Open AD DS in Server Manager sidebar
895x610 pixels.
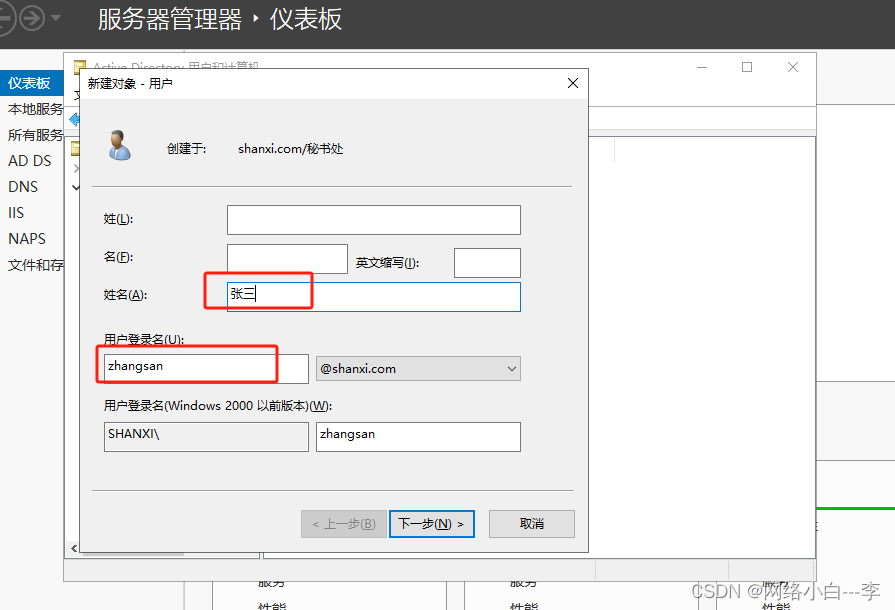point(30,161)
